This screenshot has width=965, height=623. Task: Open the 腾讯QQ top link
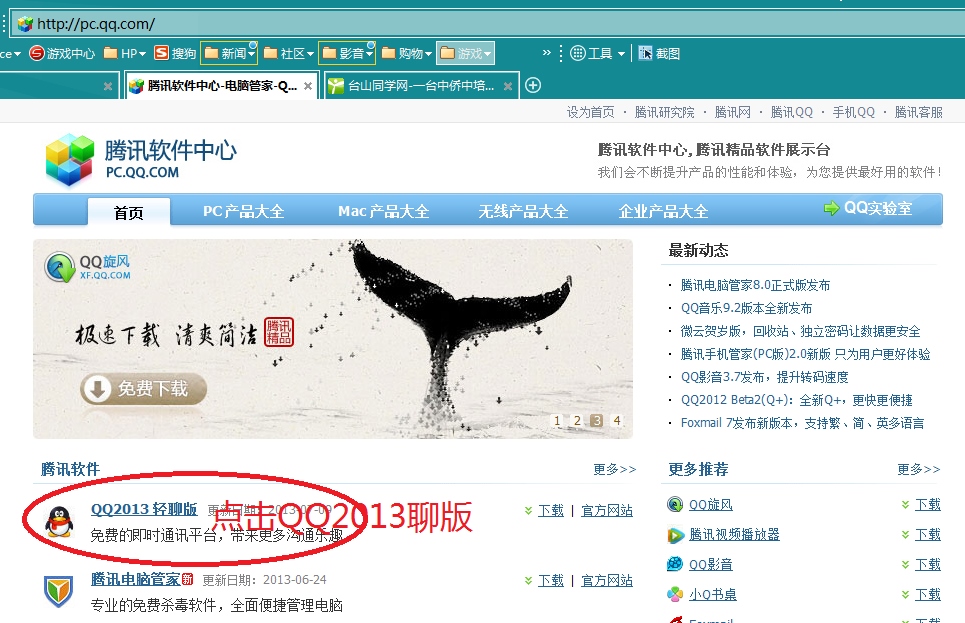[x=791, y=112]
